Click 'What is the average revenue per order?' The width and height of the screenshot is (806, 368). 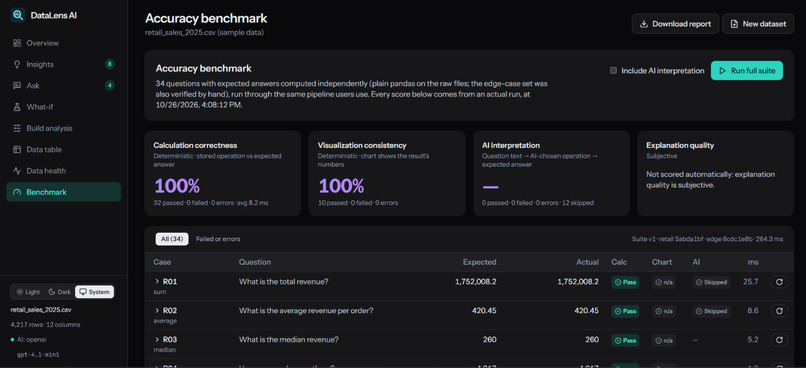[306, 311]
